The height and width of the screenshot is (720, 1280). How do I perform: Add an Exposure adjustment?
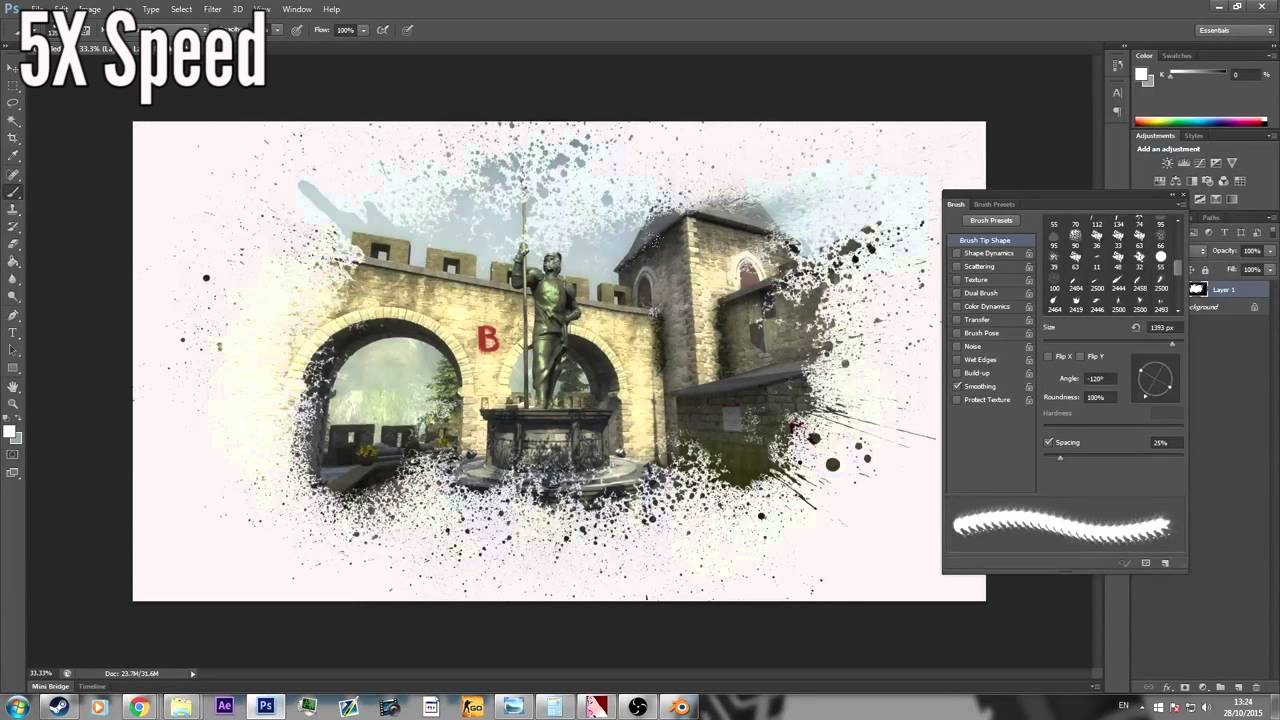[1216, 163]
